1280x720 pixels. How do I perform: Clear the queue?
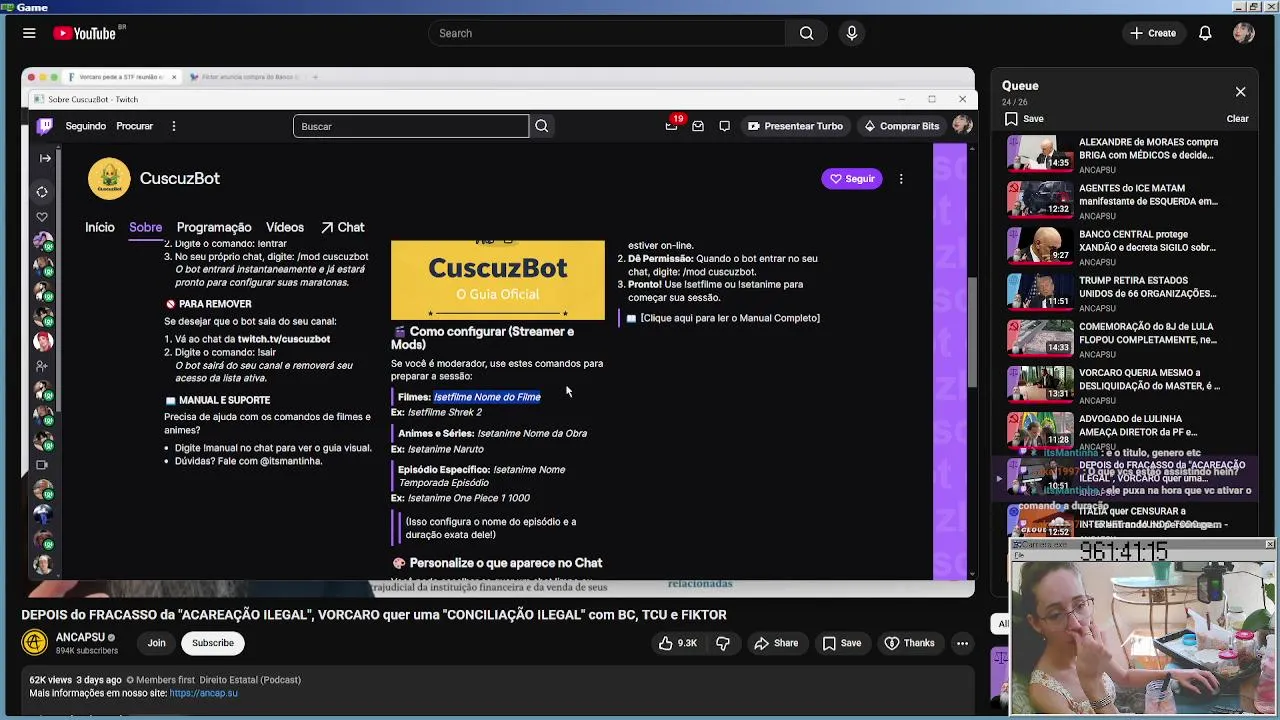tap(1237, 119)
